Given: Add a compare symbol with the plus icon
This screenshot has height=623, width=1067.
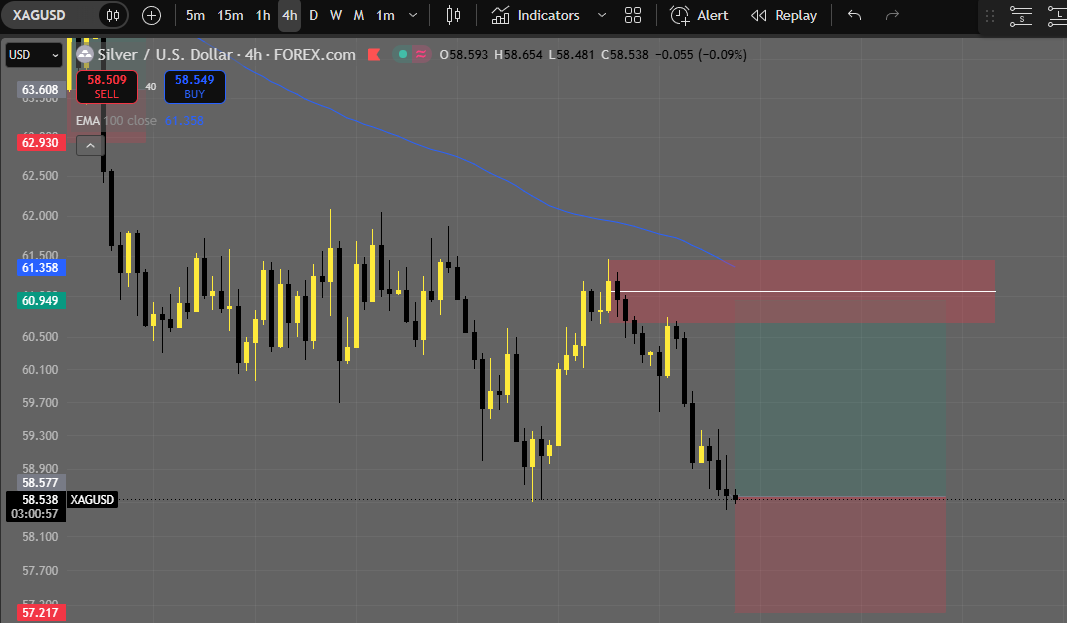Looking at the screenshot, I should click(151, 15).
